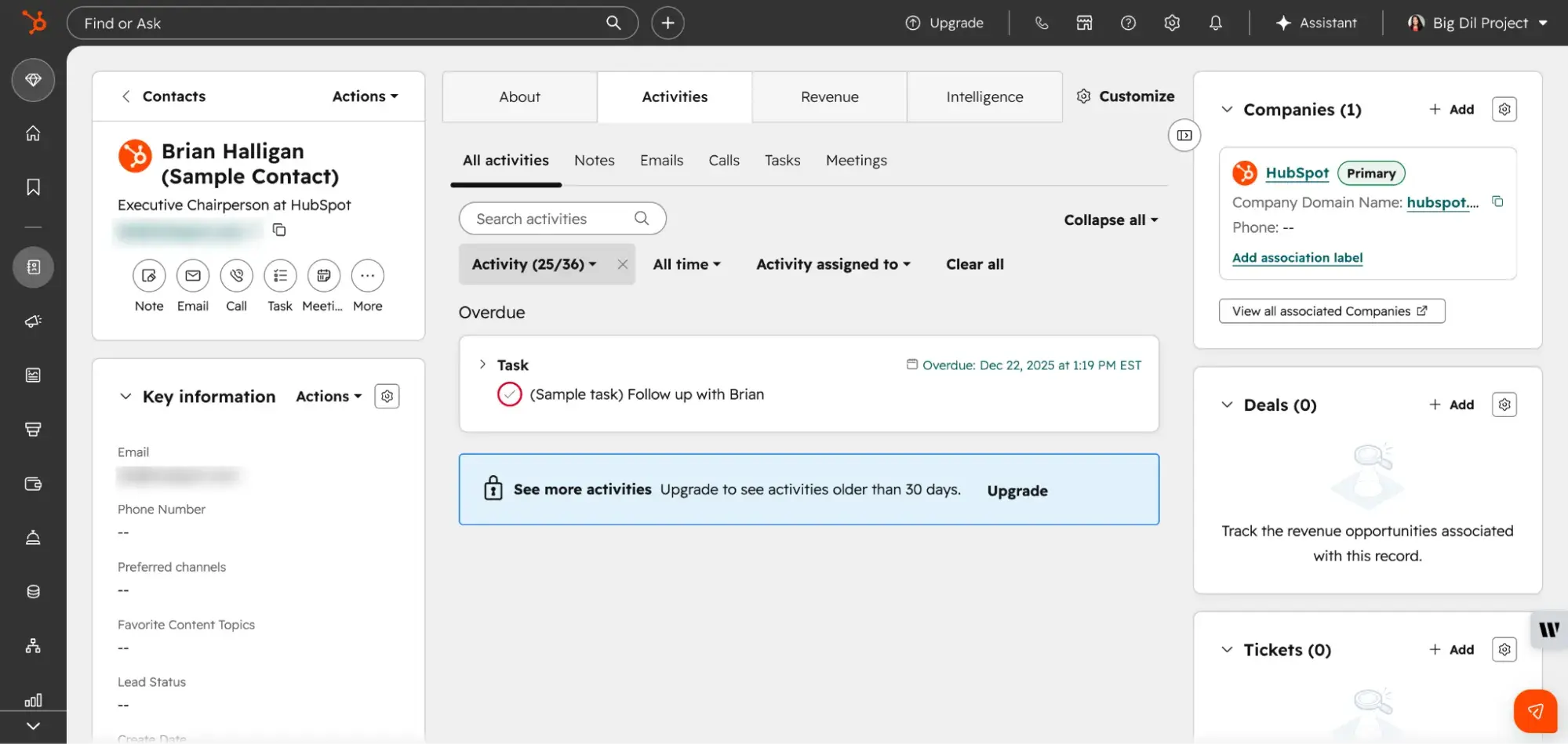
Task: Open the Settings gear in top bar
Action: coord(1172,23)
